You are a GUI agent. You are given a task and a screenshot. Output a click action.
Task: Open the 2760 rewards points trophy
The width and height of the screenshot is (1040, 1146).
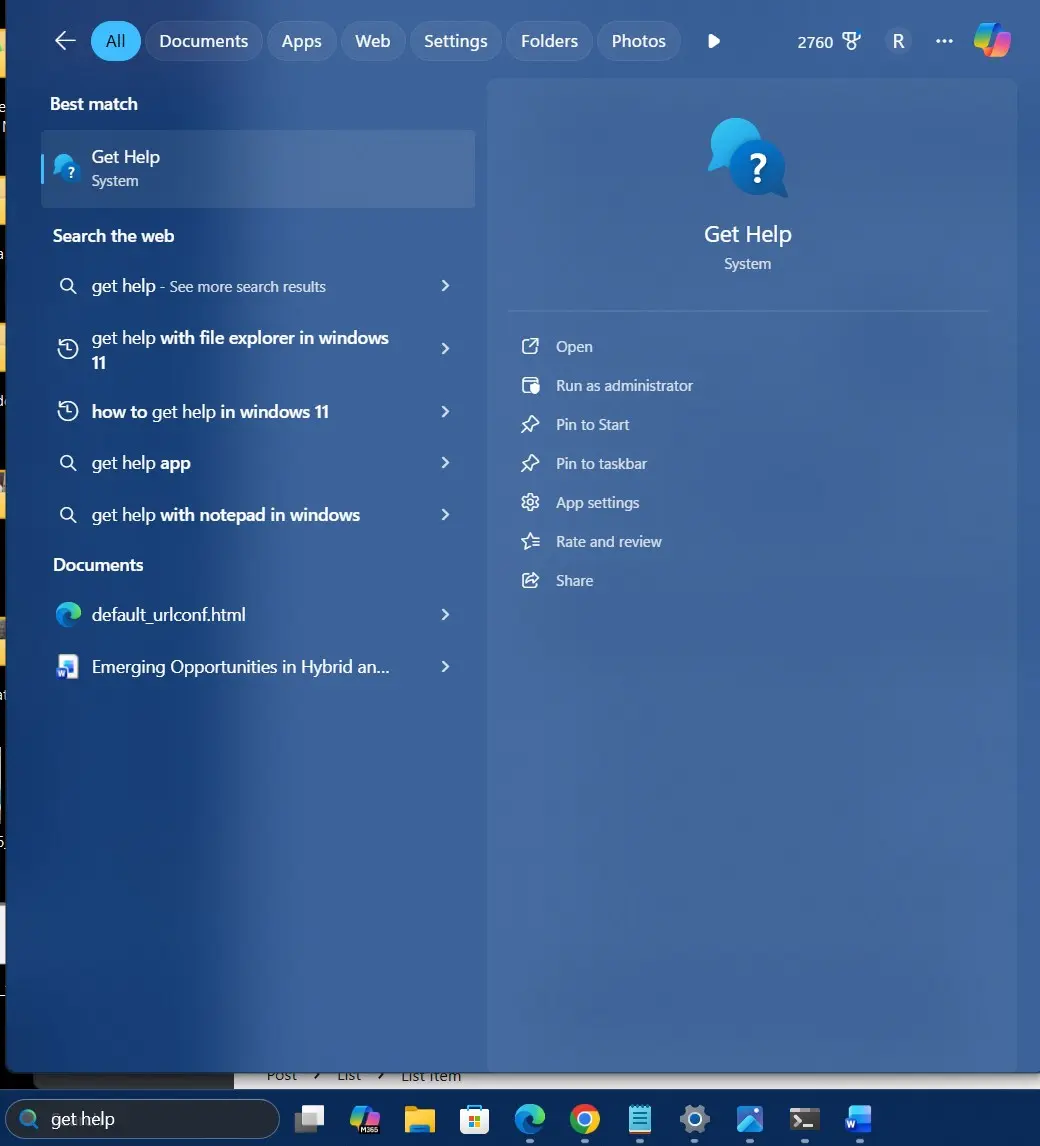829,42
